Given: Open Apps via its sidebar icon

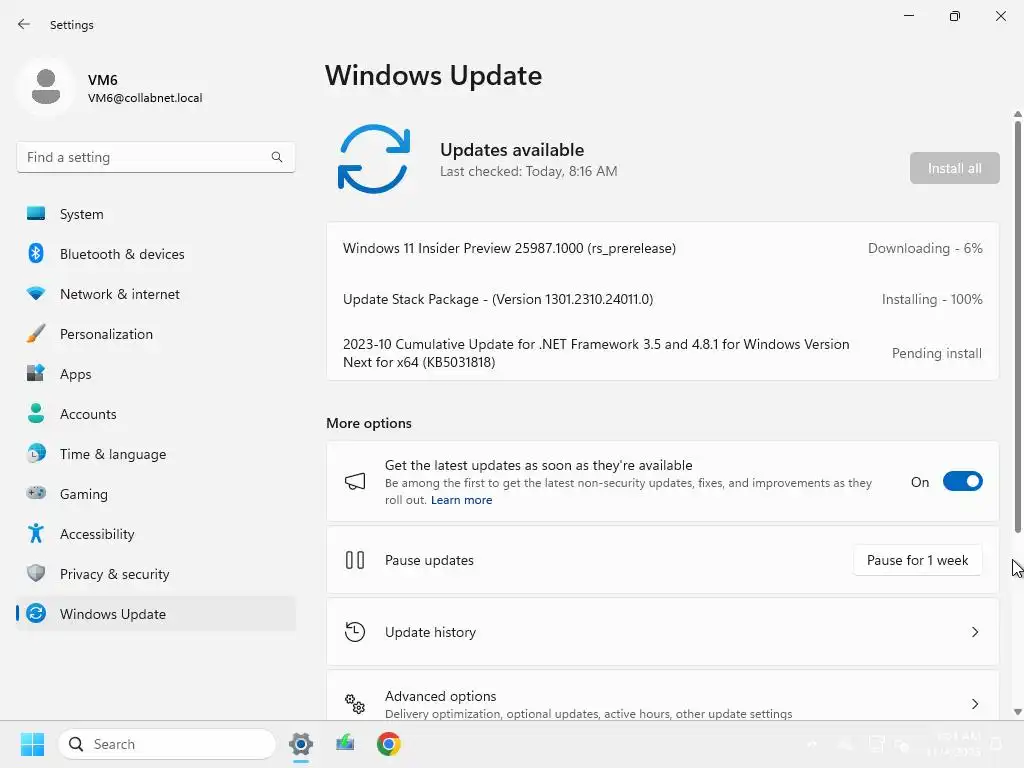Looking at the screenshot, I should pos(36,374).
